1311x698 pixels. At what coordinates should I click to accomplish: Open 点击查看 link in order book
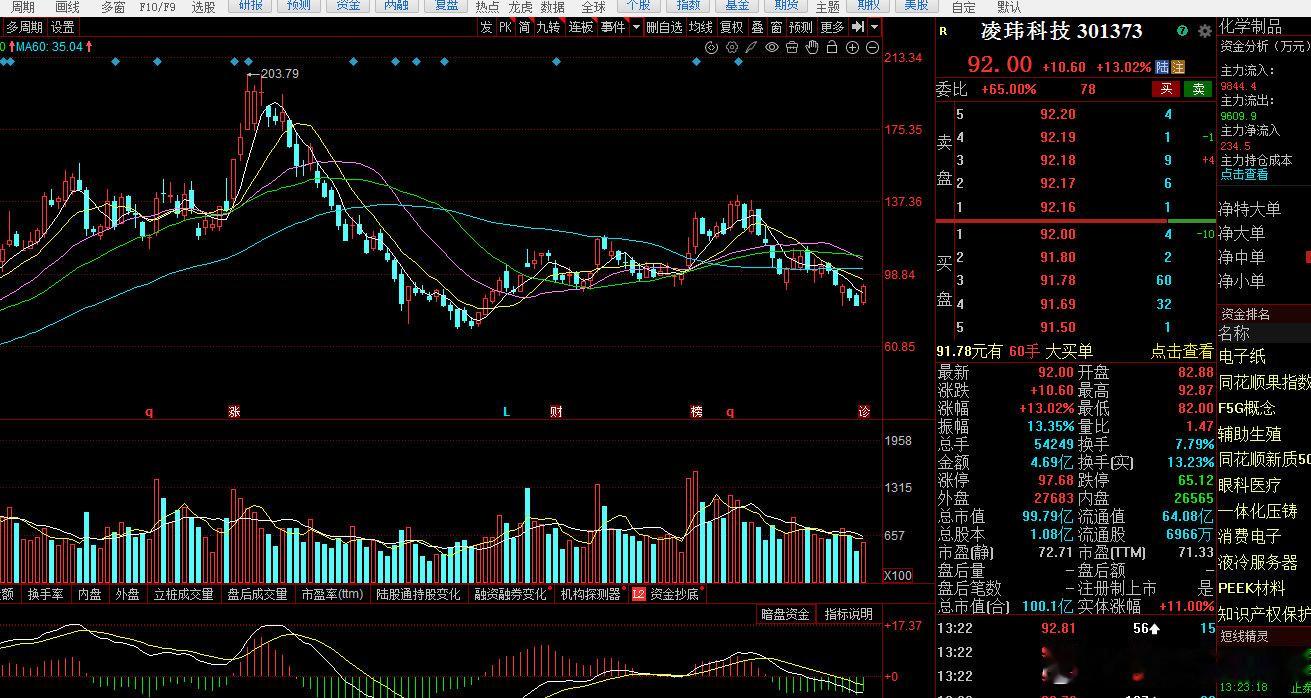1181,351
